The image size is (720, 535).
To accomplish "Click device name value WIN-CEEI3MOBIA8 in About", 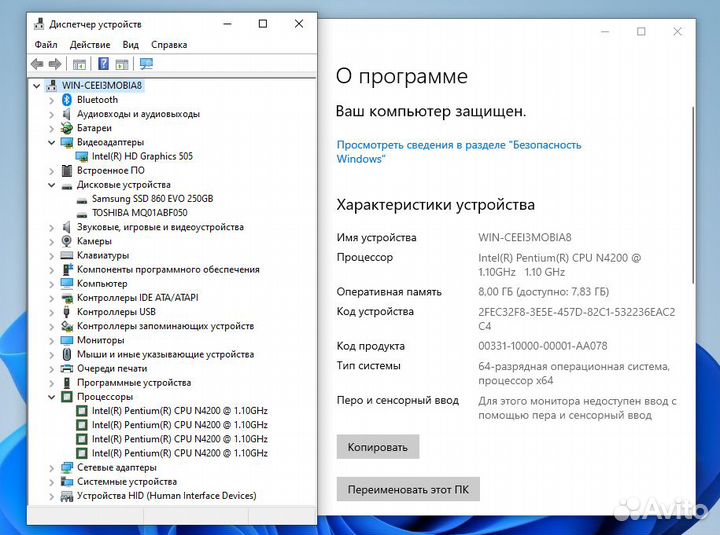I will click(x=525, y=237).
